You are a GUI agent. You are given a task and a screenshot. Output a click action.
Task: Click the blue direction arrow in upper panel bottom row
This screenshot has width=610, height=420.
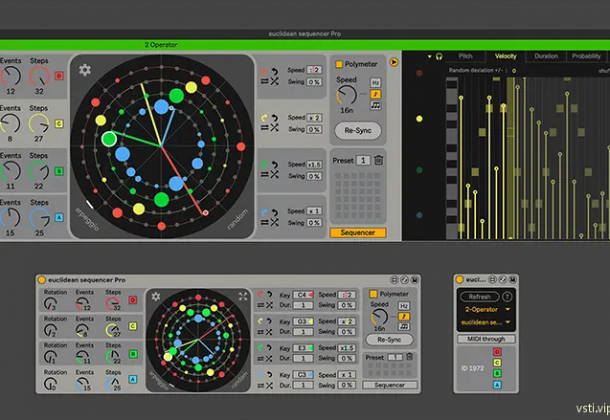point(264,212)
